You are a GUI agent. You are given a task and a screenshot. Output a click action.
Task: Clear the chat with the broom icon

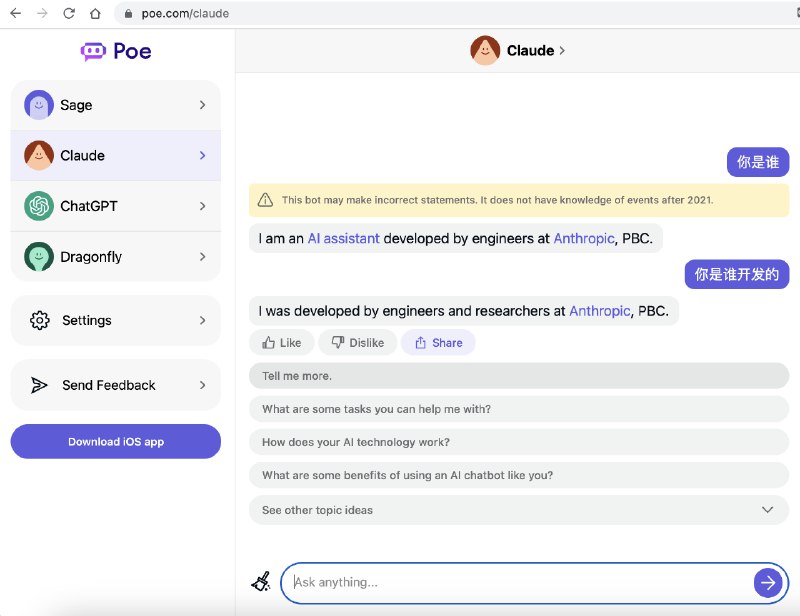coord(261,582)
